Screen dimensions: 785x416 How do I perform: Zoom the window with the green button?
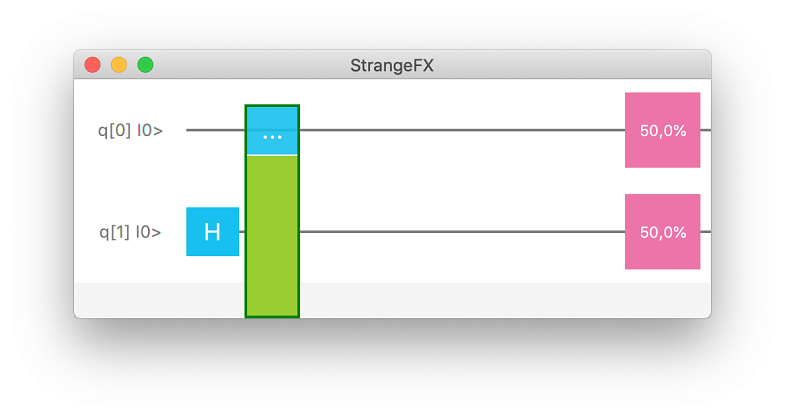pyautogui.click(x=145, y=65)
